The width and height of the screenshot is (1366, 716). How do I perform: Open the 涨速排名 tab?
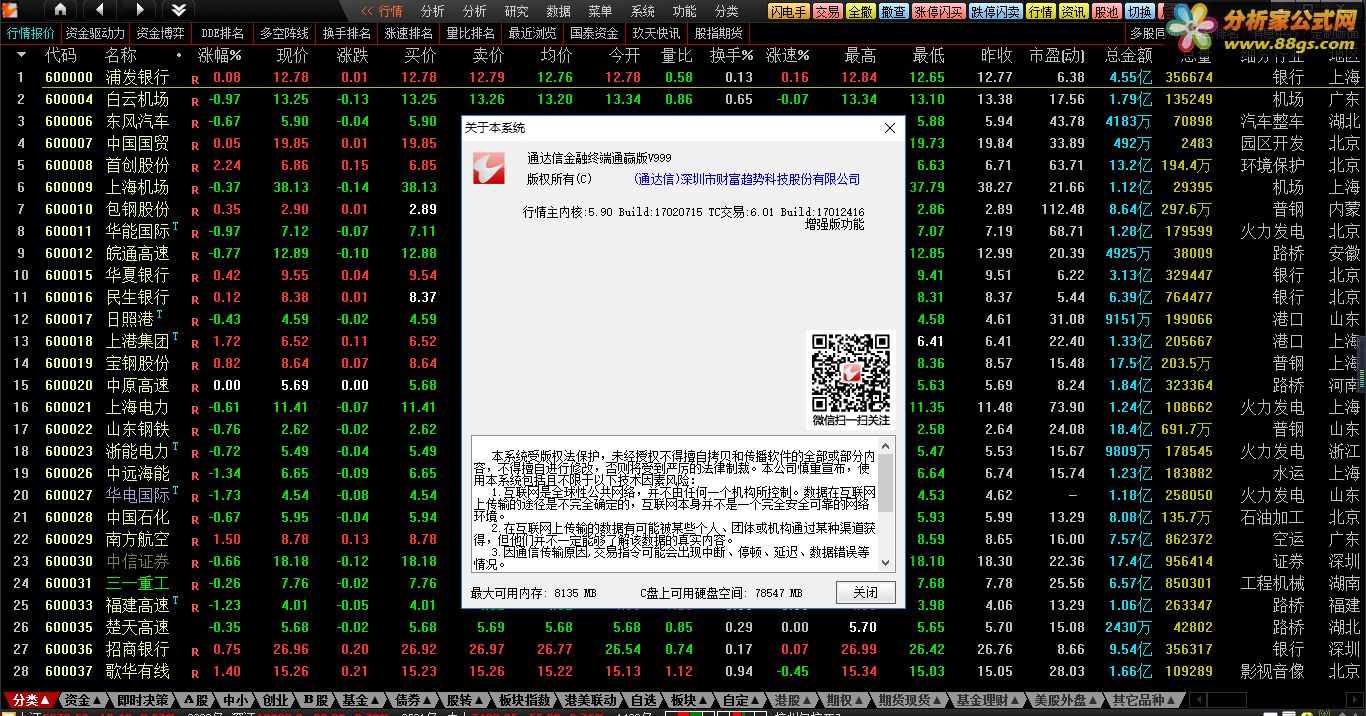[x=409, y=33]
